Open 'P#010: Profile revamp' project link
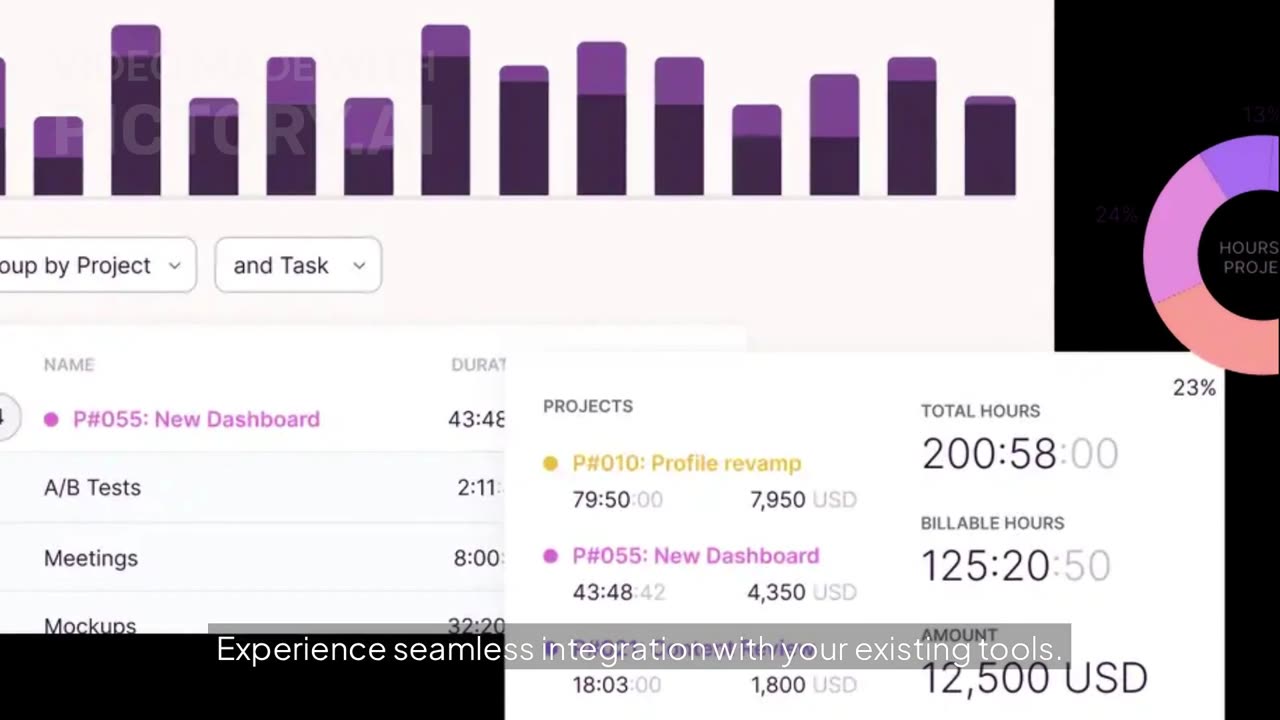The height and width of the screenshot is (720, 1280). (687, 463)
